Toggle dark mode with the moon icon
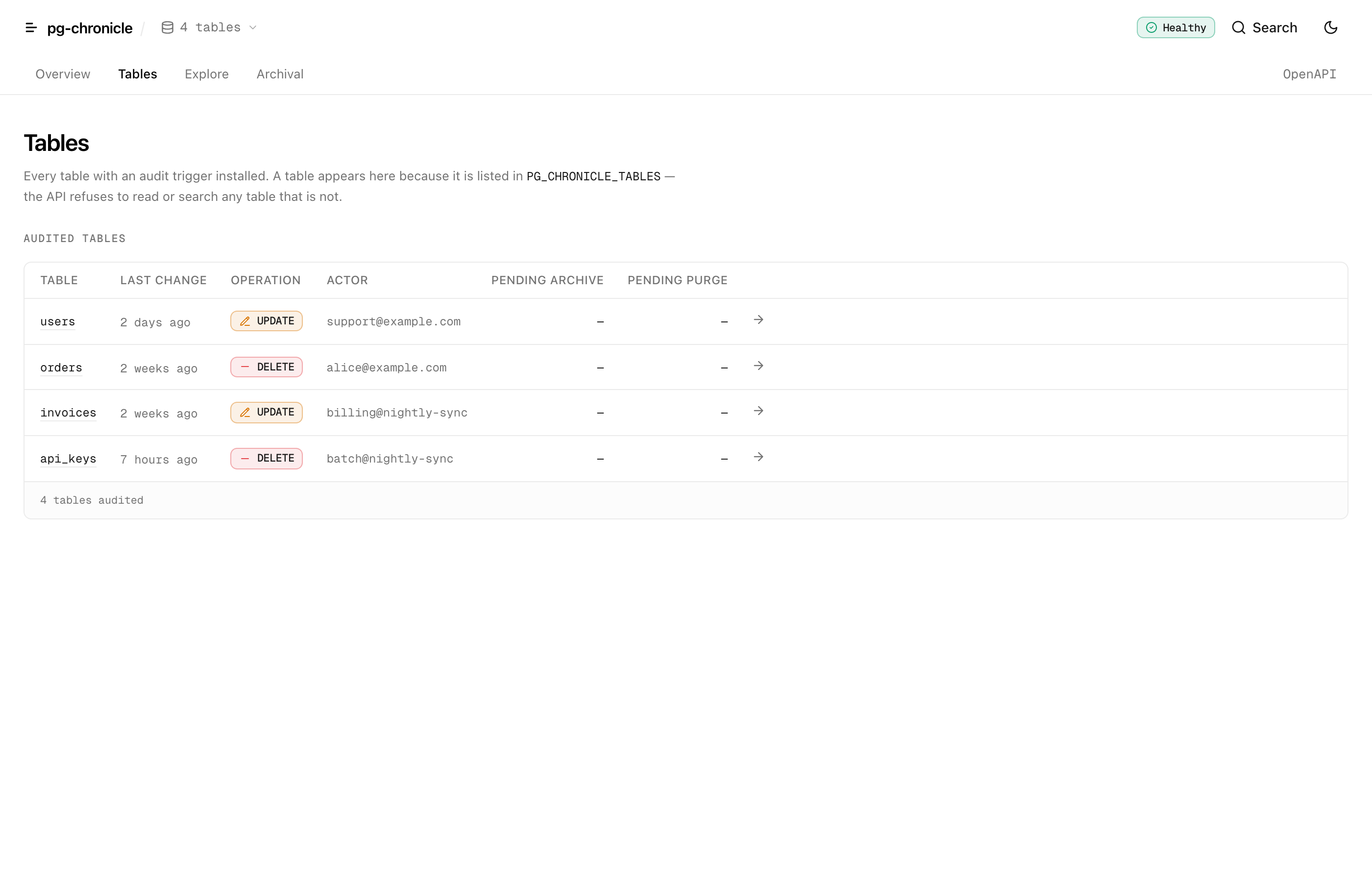The height and width of the screenshot is (882, 1372). [1330, 27]
